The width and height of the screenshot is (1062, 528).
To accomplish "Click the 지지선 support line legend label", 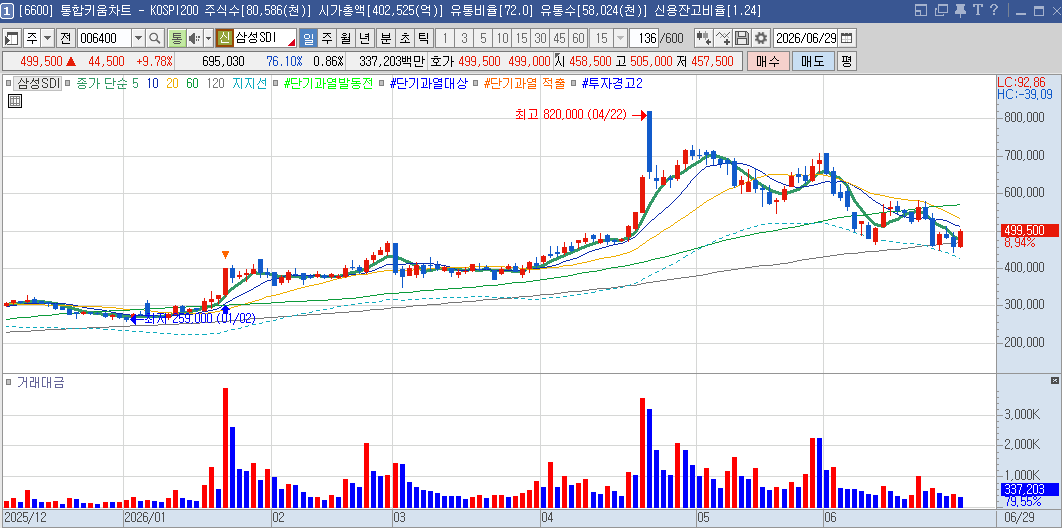I will (x=249, y=84).
